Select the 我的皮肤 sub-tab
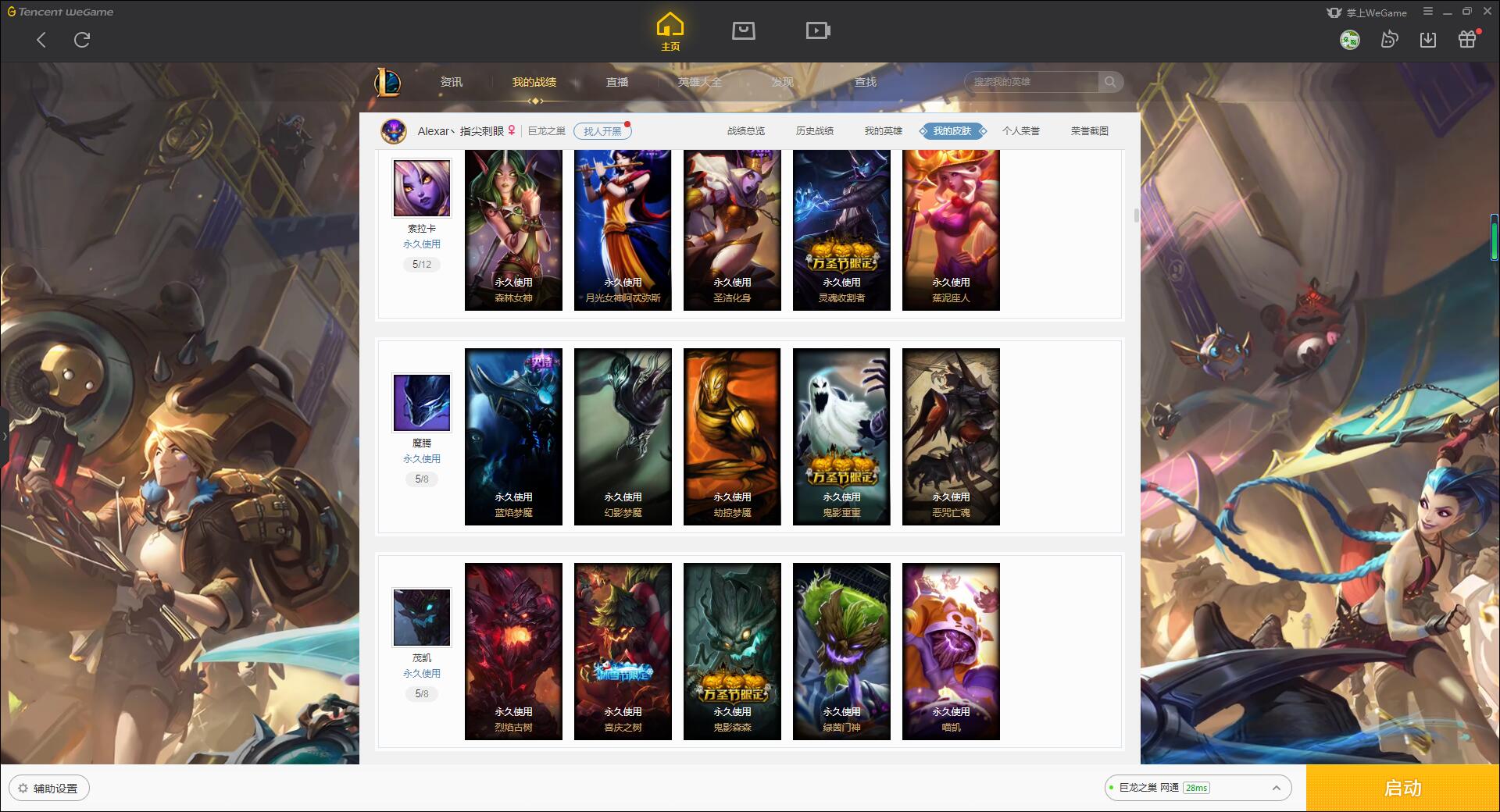The image size is (1500, 812). pyautogui.click(x=952, y=131)
